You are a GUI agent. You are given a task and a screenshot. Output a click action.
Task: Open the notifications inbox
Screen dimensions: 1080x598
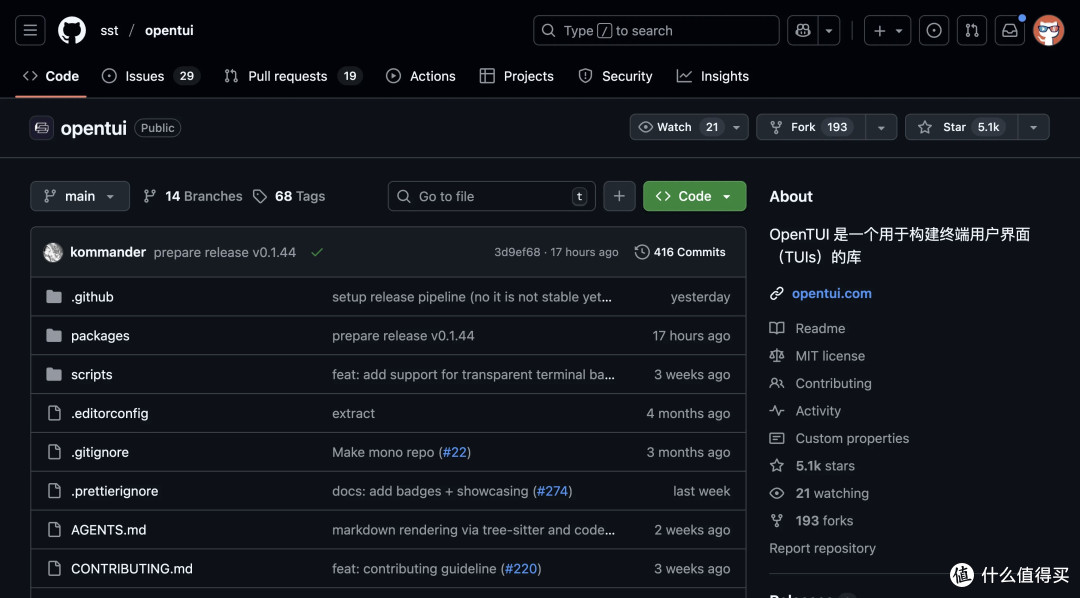1010,30
